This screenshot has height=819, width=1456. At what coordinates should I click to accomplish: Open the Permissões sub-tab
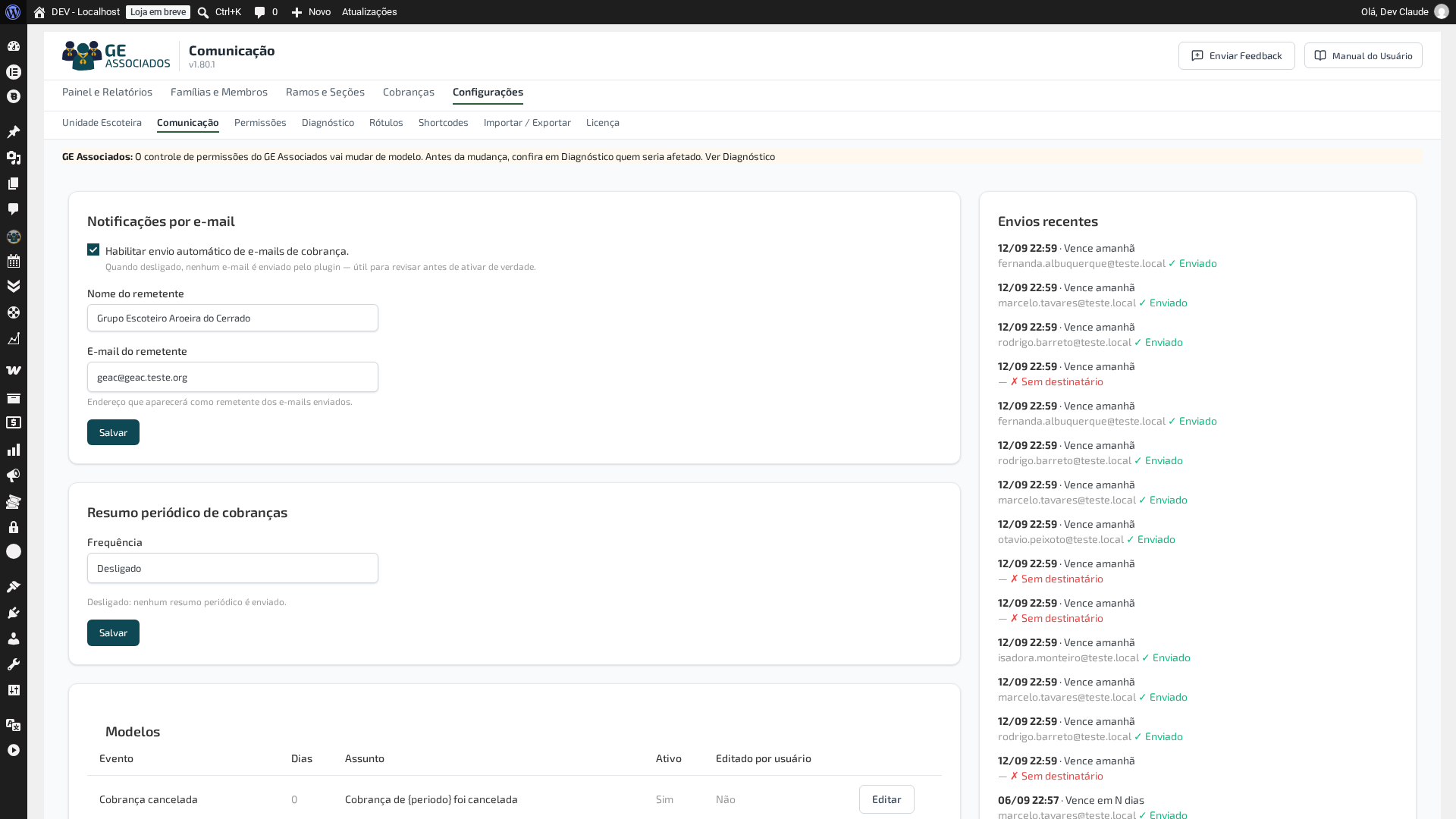pyautogui.click(x=260, y=122)
